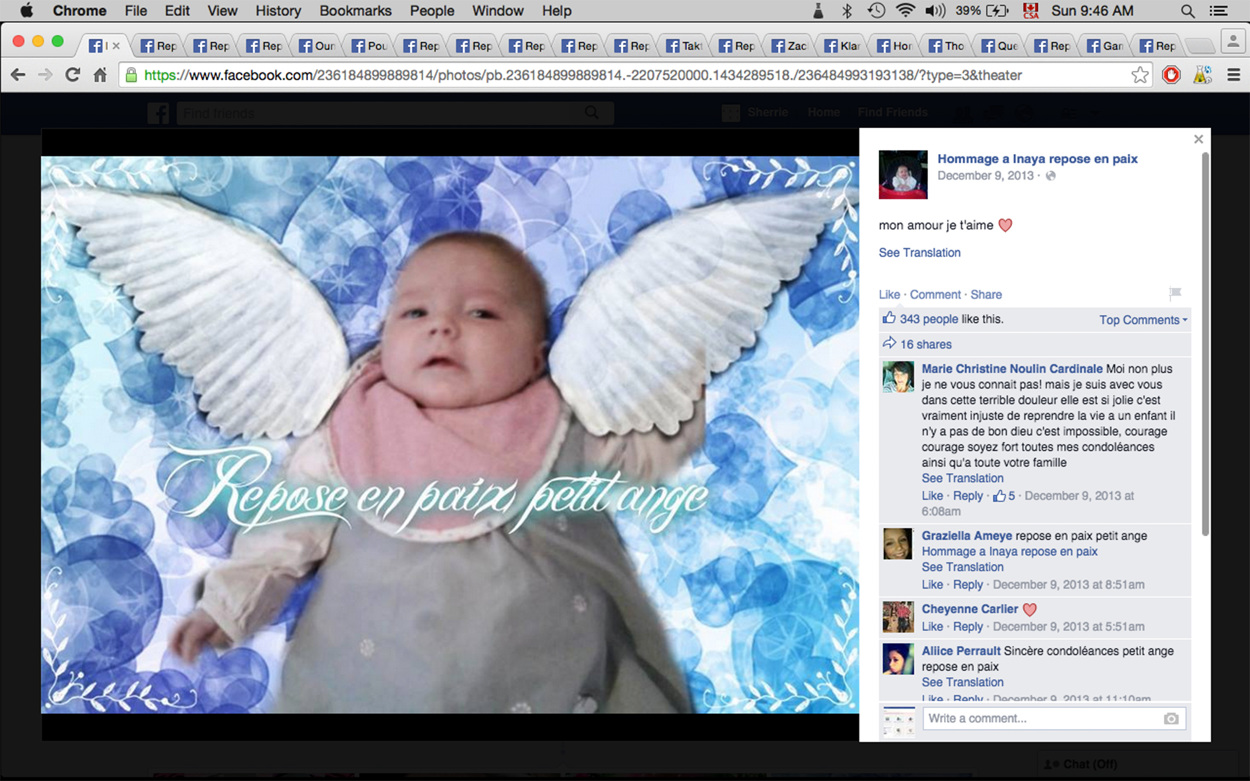The height and width of the screenshot is (781, 1250).
Task: Click the macOS Spotlight search icon
Action: 1188,11
